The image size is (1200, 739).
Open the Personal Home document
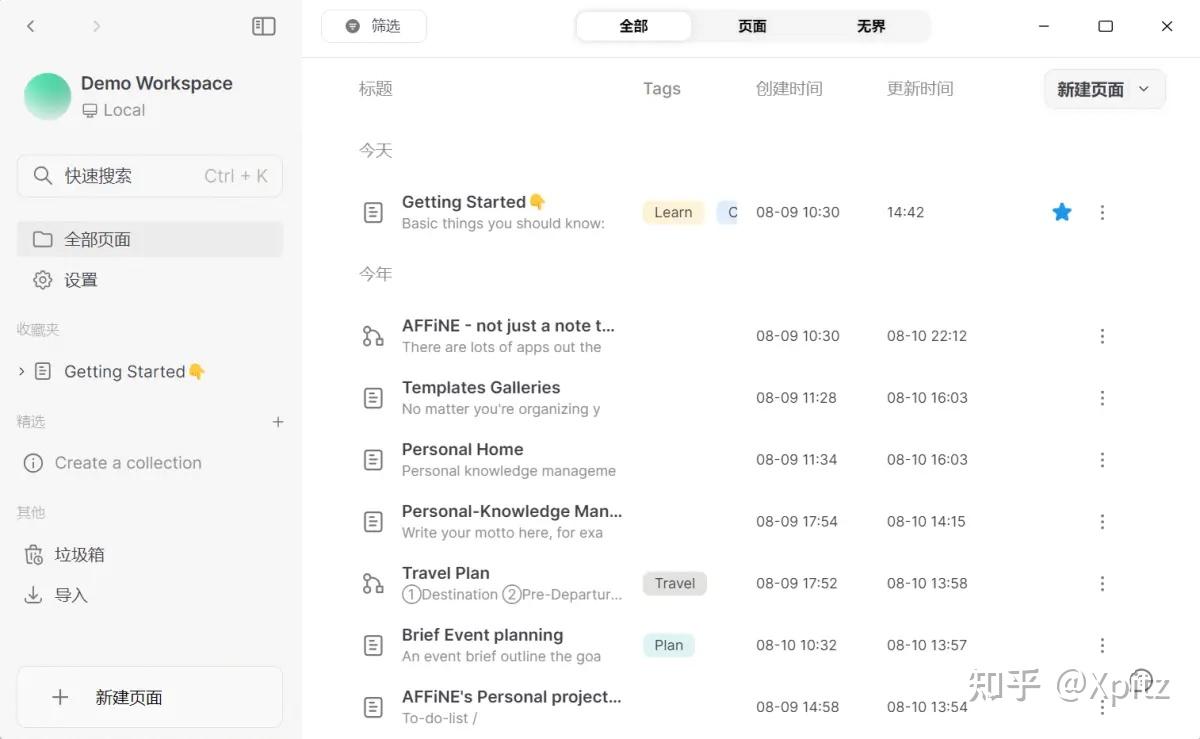(x=462, y=449)
